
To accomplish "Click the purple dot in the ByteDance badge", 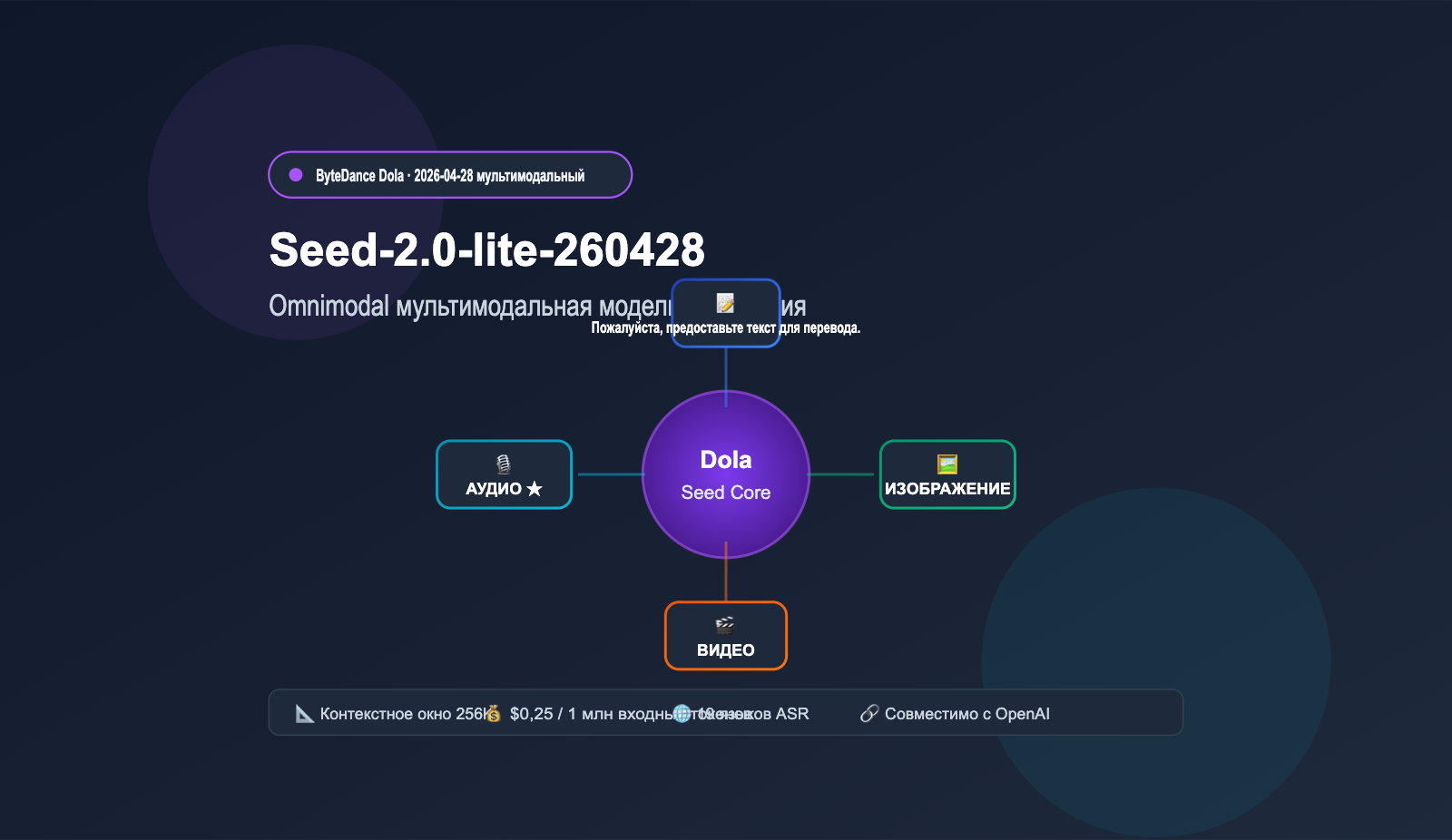I will coord(296,175).
